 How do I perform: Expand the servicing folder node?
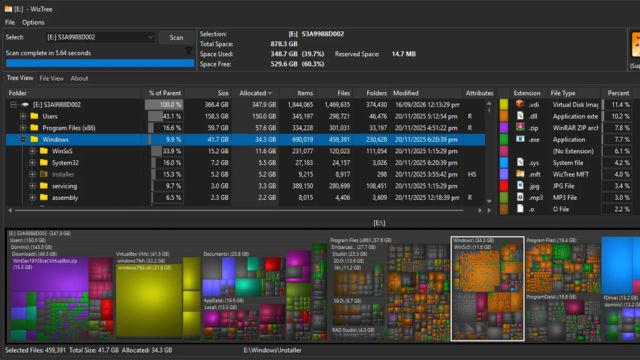tap(33, 186)
